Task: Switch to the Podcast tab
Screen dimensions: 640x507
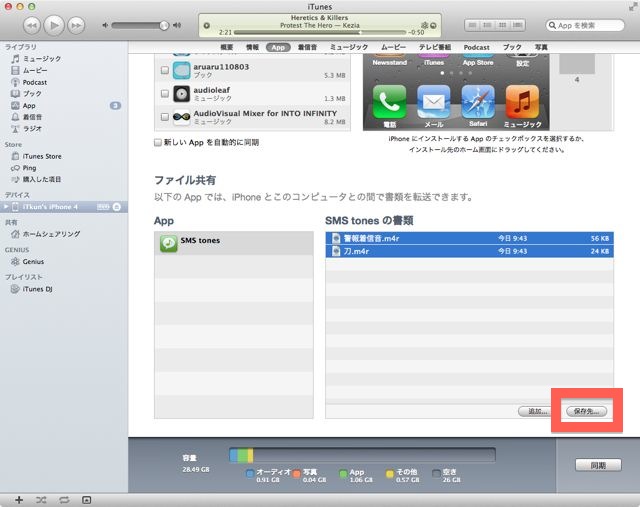Action: coord(476,47)
